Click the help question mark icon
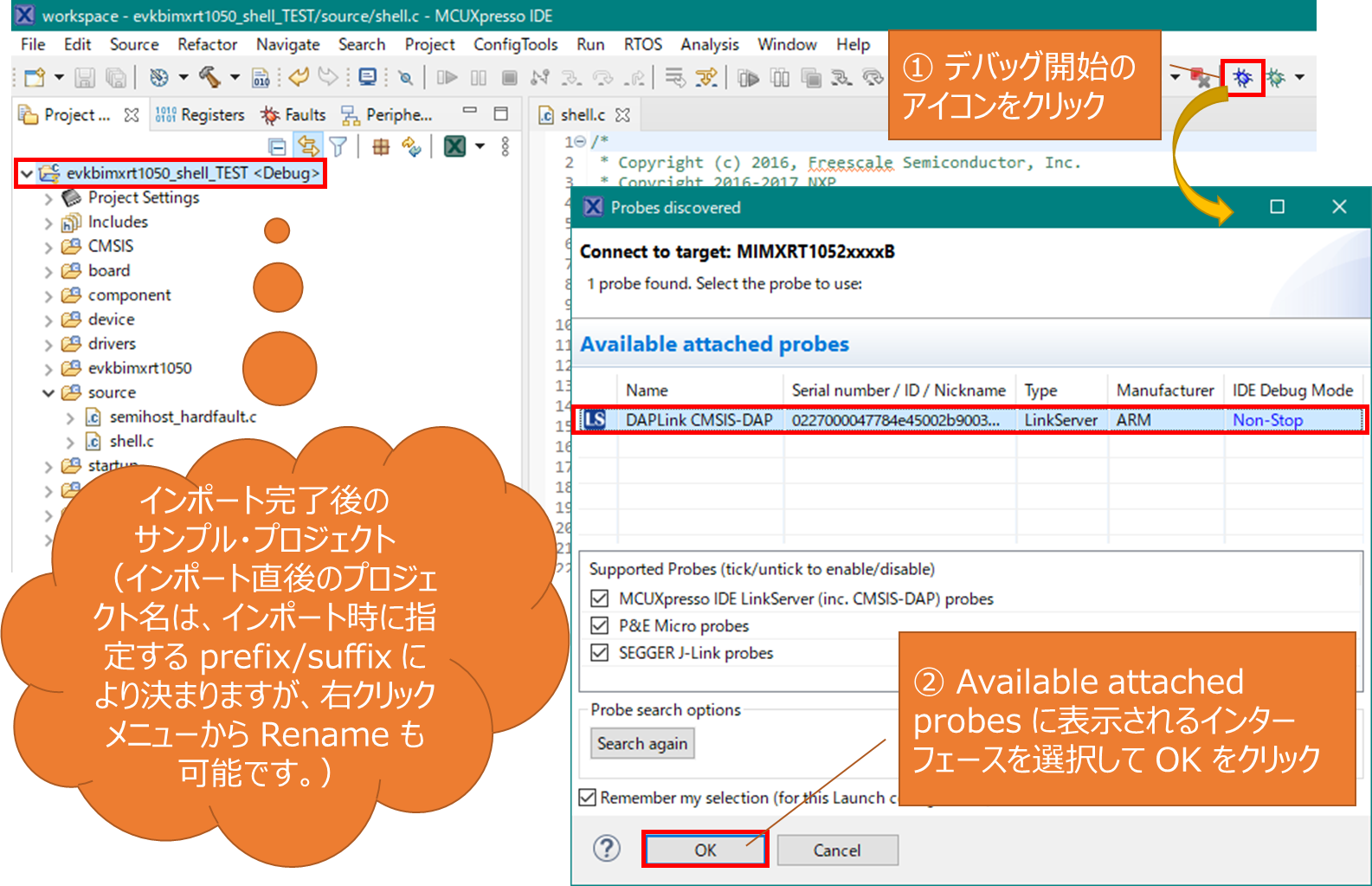 point(607,849)
